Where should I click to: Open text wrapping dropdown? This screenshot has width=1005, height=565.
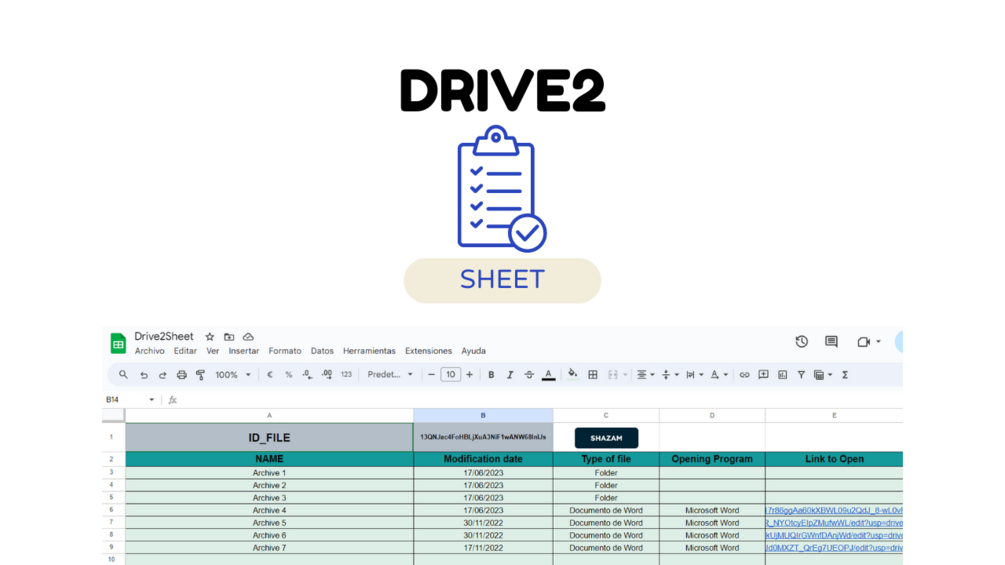(695, 375)
